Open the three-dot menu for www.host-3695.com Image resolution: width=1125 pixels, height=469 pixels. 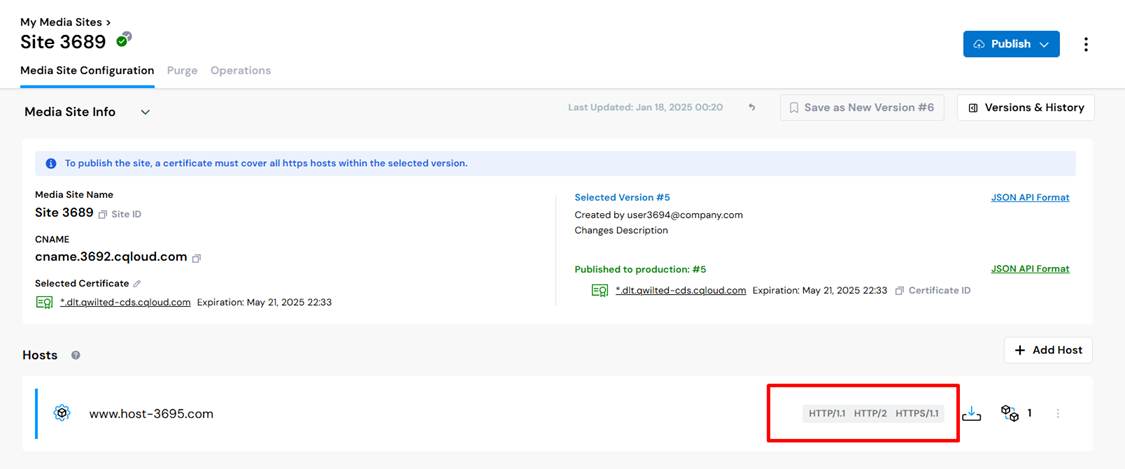tap(1058, 414)
